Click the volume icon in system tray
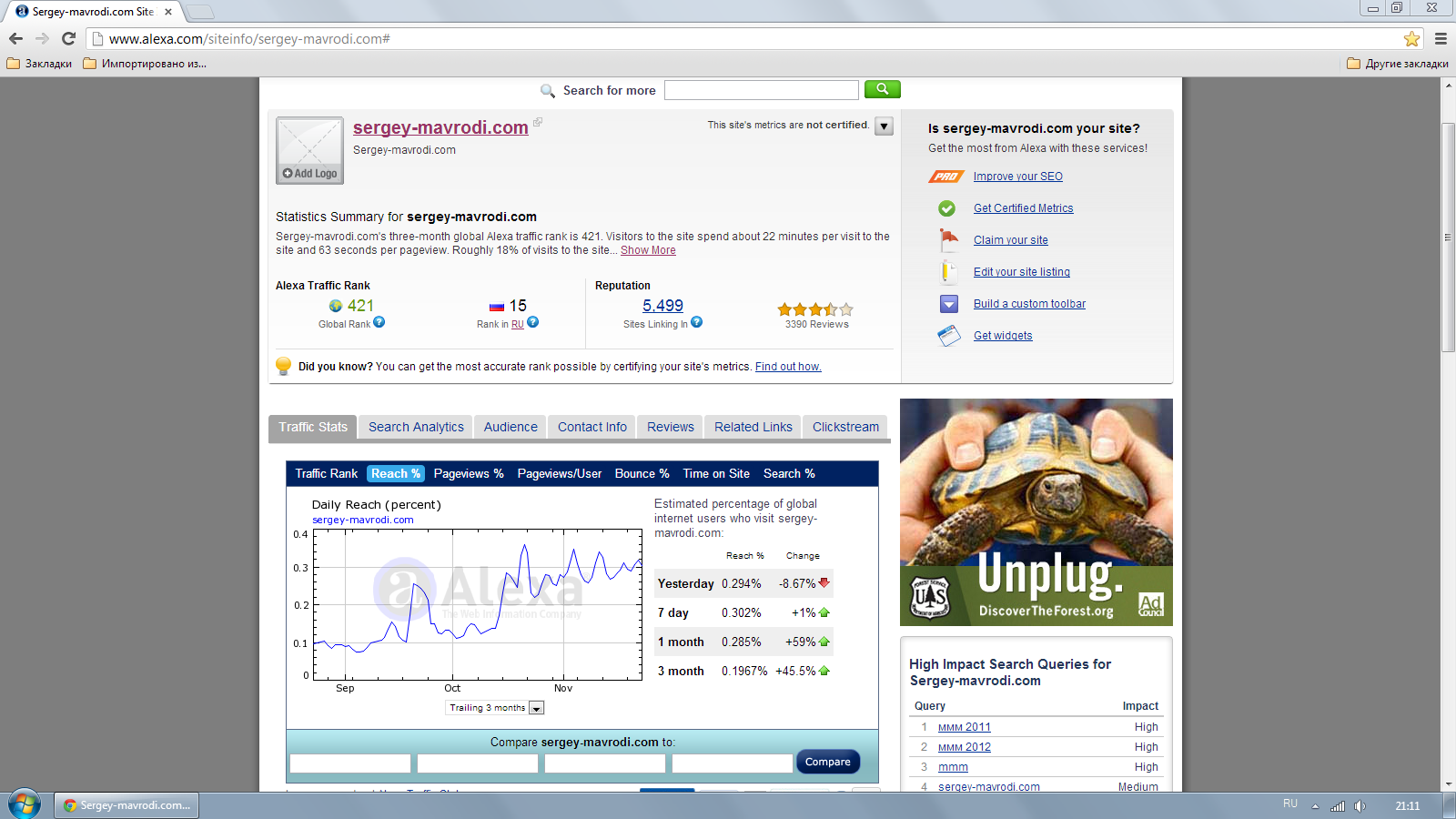Image resolution: width=1456 pixels, height=819 pixels. (x=1360, y=806)
